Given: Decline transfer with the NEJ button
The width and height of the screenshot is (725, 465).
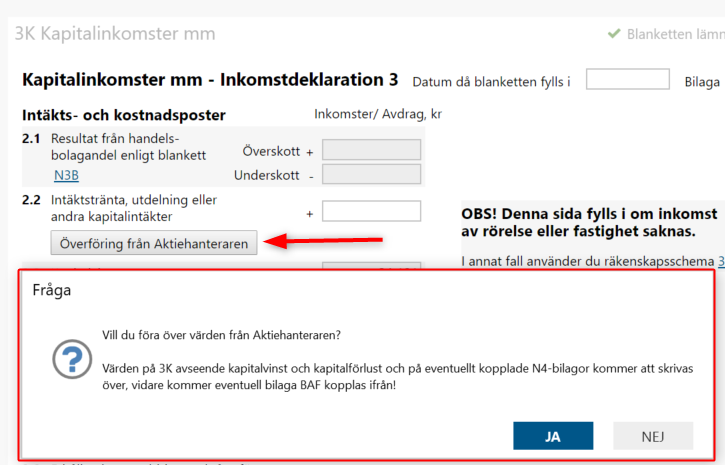Looking at the screenshot, I should pyautogui.click(x=653, y=435).
